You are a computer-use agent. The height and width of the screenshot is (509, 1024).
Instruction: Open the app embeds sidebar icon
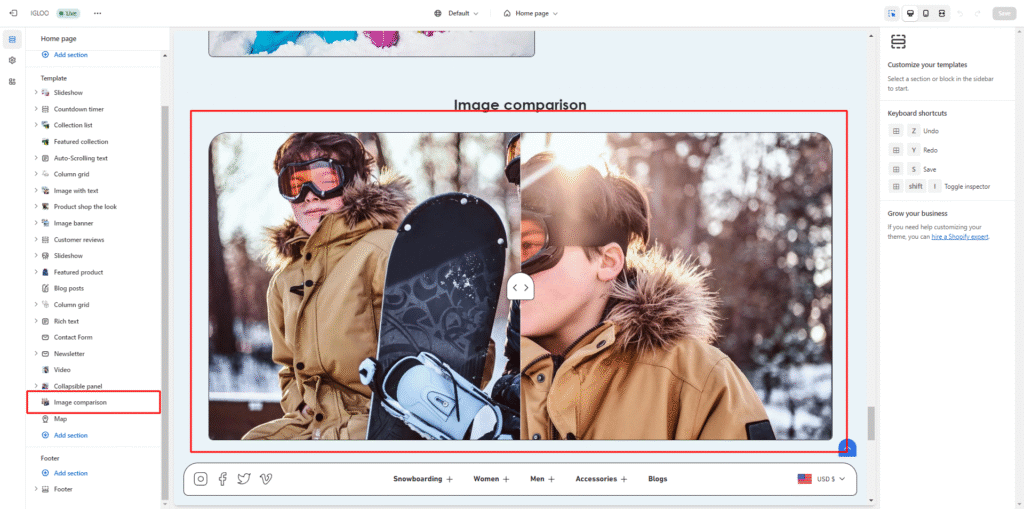[x=12, y=81]
